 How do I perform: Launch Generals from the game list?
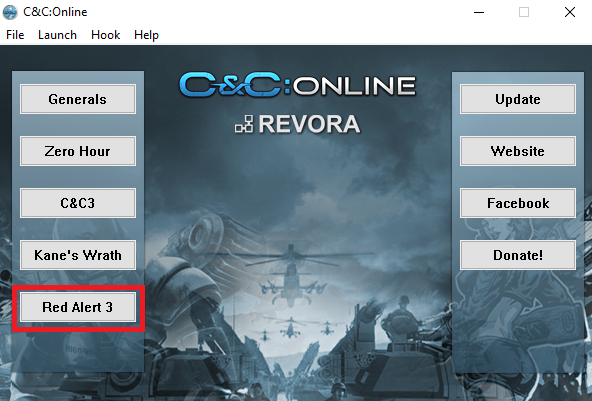pos(78,99)
